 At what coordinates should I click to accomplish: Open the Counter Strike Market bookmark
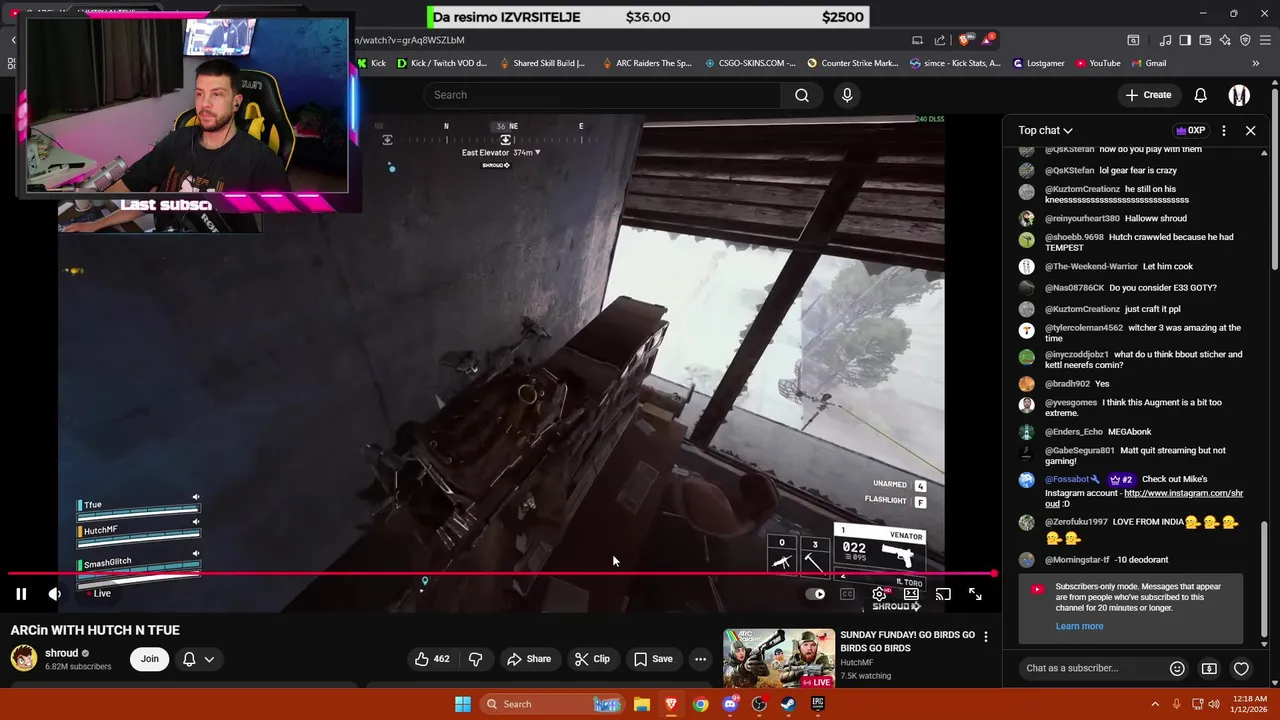pyautogui.click(x=853, y=63)
